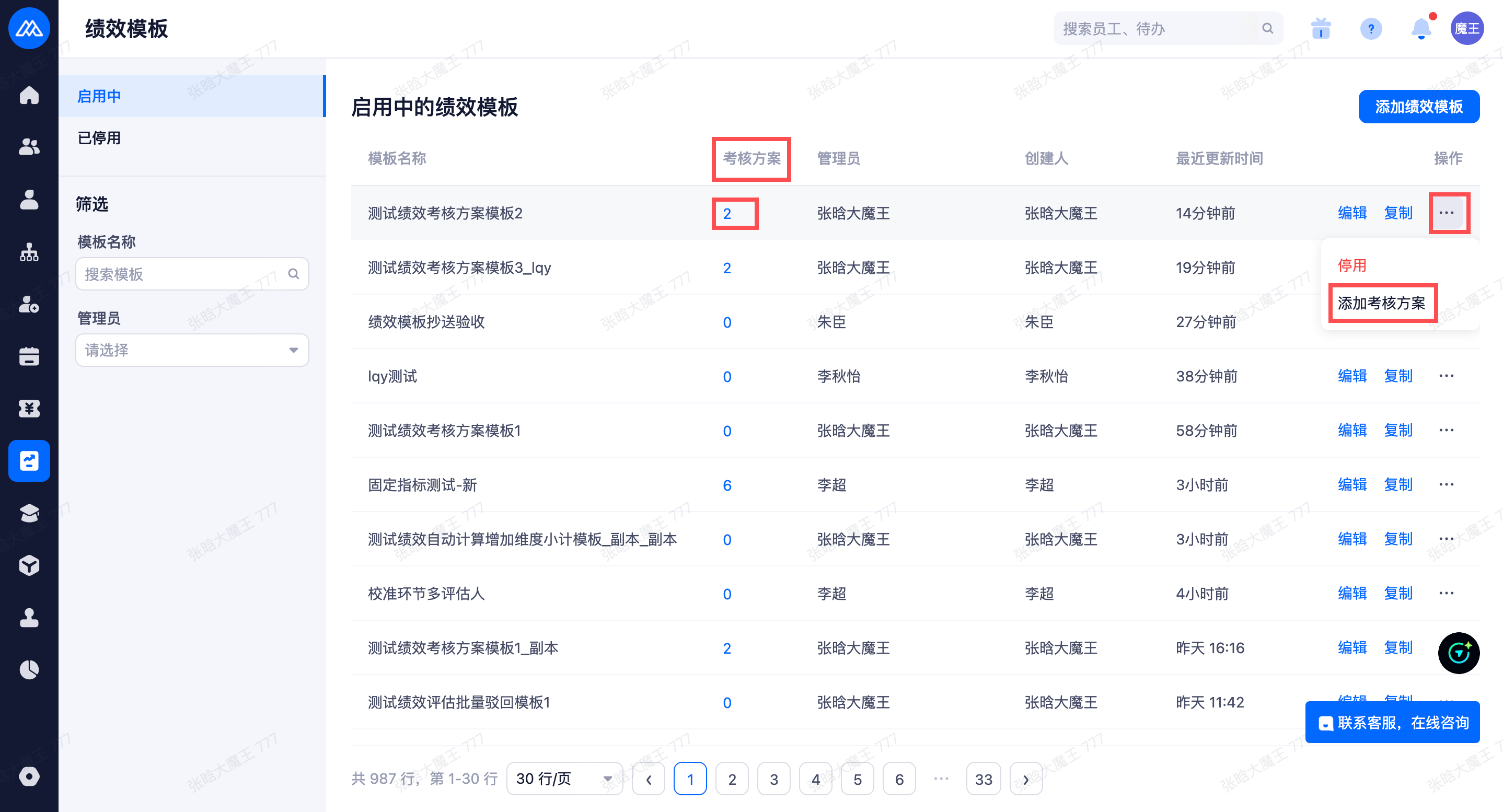Click the question mark help icon
This screenshot has height=812, width=1503.
pos(1371,29)
